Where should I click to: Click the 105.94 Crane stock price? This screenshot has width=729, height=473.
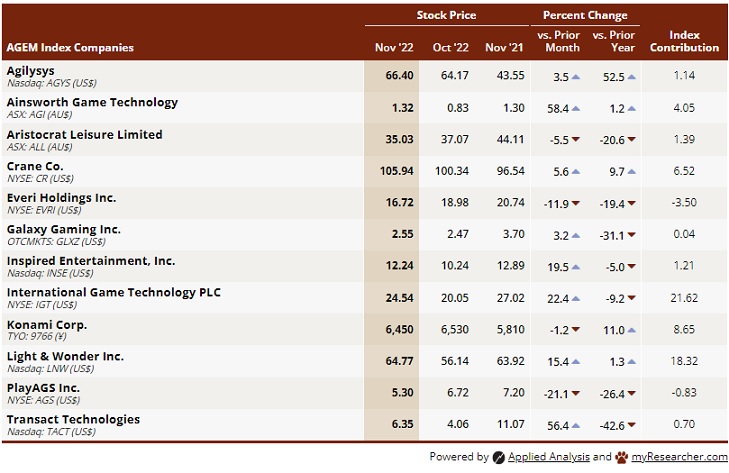[x=397, y=171]
